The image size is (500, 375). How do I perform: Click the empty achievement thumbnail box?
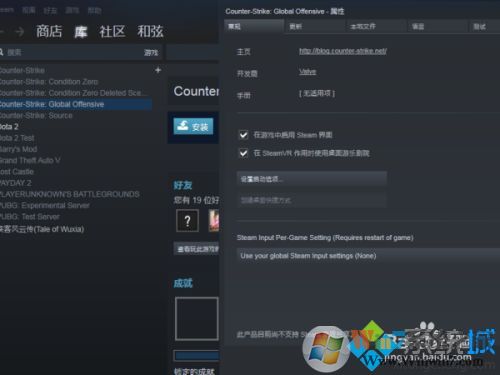tap(197, 319)
